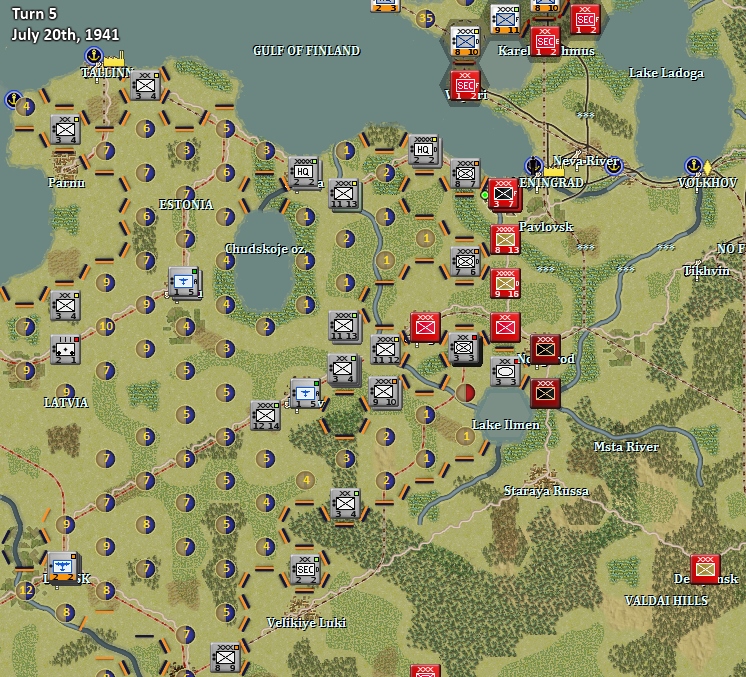Viewport: 746px width, 677px height.
Task: Select the air unit at Daugavpils
Action: coord(62,568)
